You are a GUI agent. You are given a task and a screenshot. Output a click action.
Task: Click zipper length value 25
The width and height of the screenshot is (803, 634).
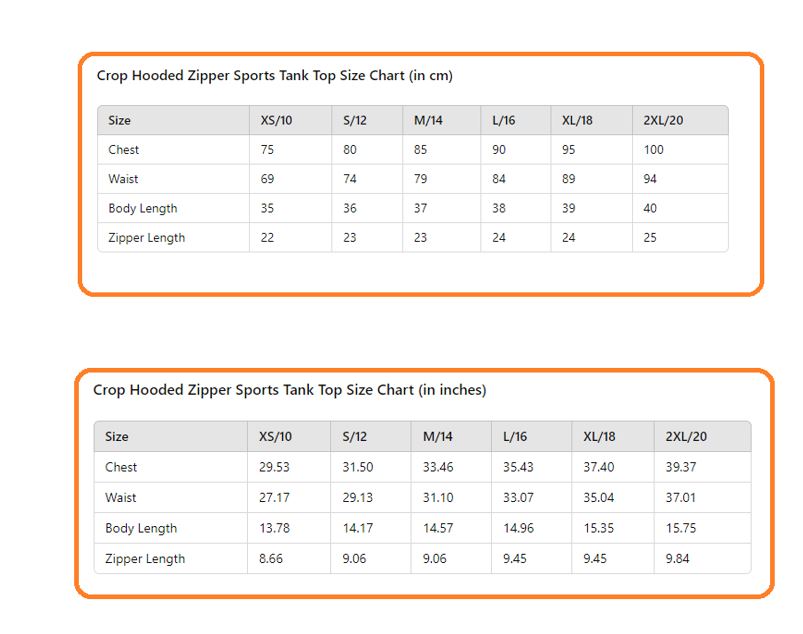[x=650, y=238]
